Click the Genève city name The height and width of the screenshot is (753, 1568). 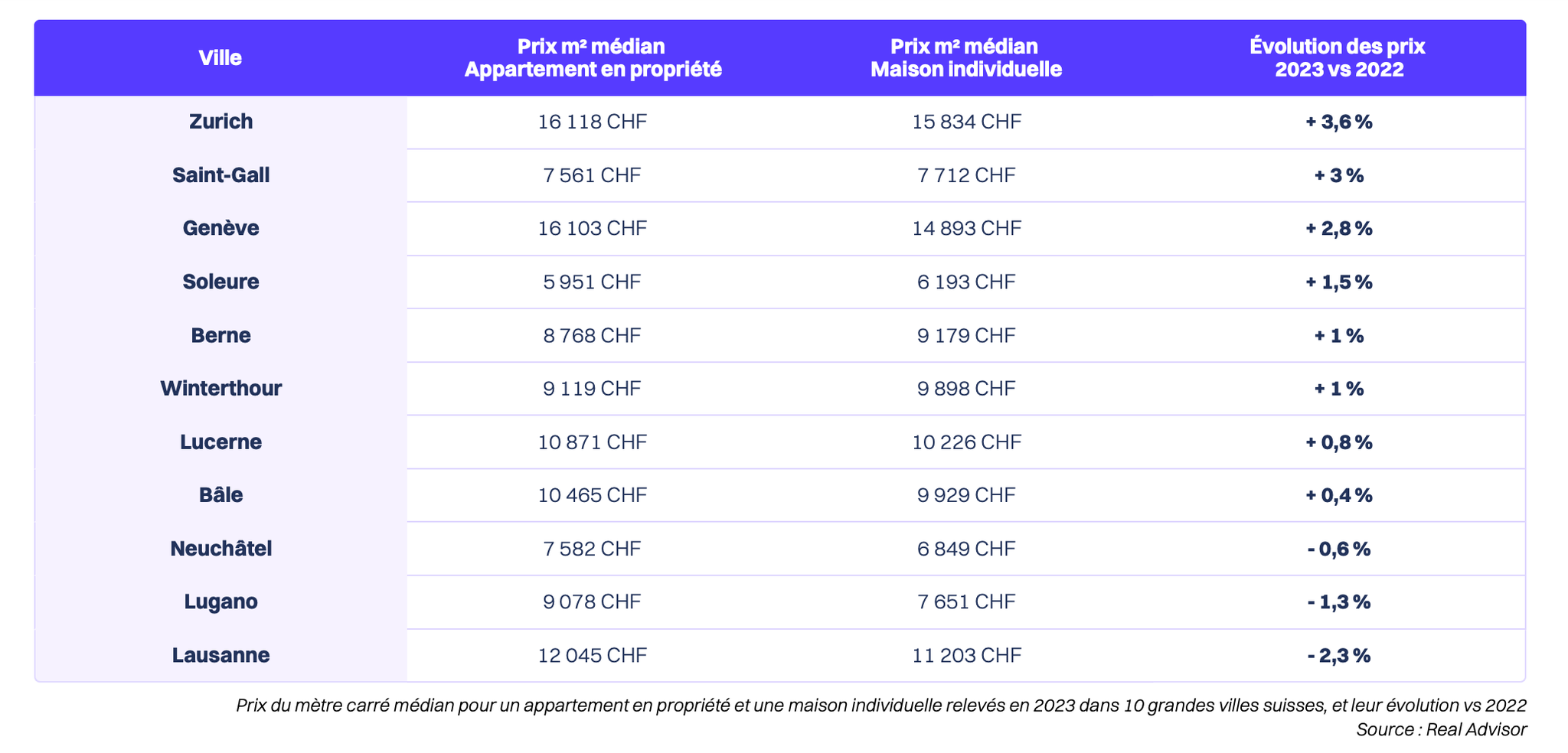point(220,228)
